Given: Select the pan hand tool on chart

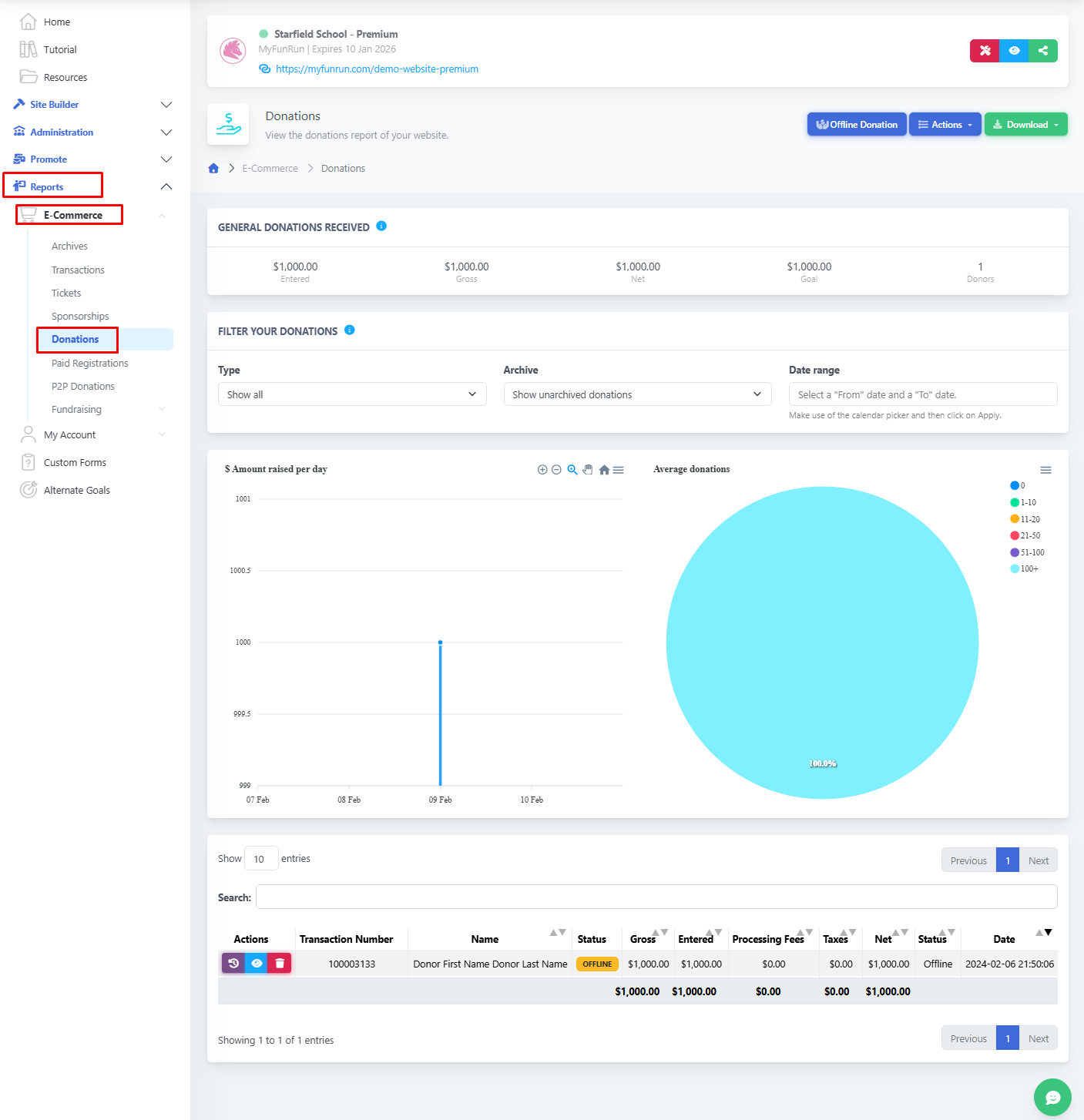Looking at the screenshot, I should 588,470.
